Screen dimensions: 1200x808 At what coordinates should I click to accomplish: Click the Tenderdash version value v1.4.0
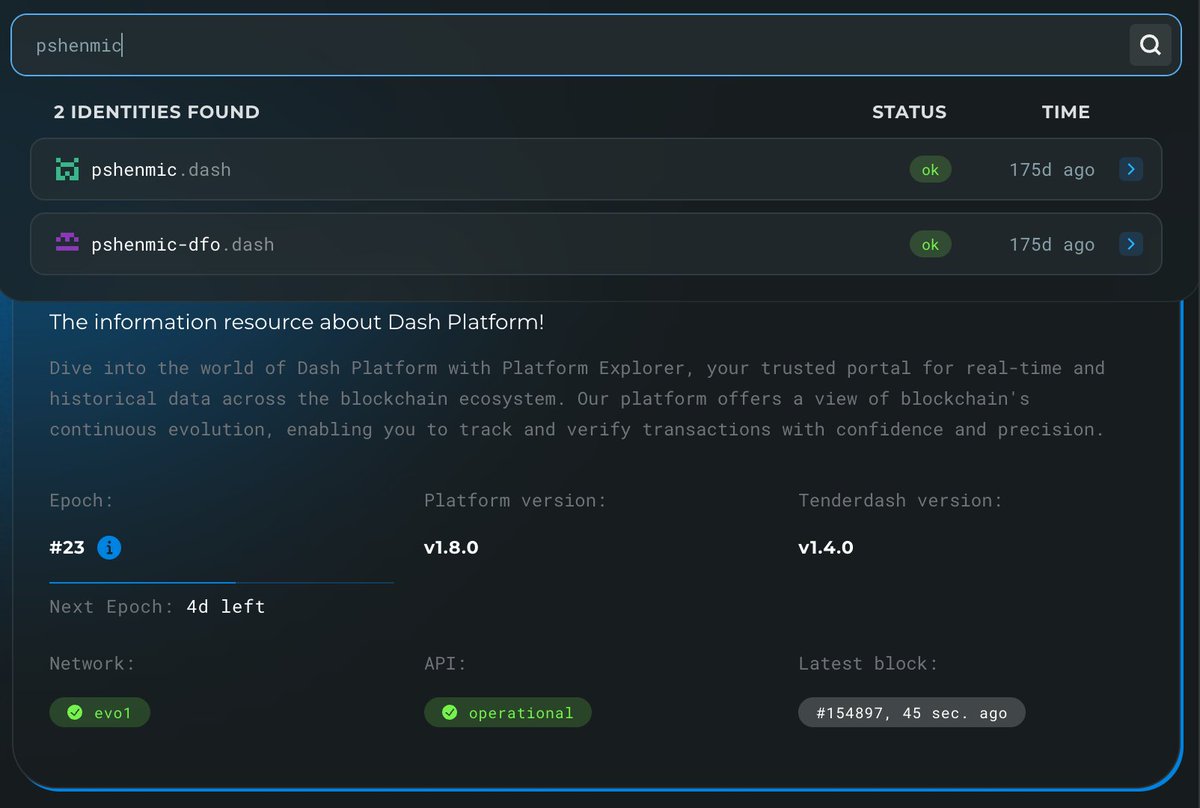coord(826,548)
